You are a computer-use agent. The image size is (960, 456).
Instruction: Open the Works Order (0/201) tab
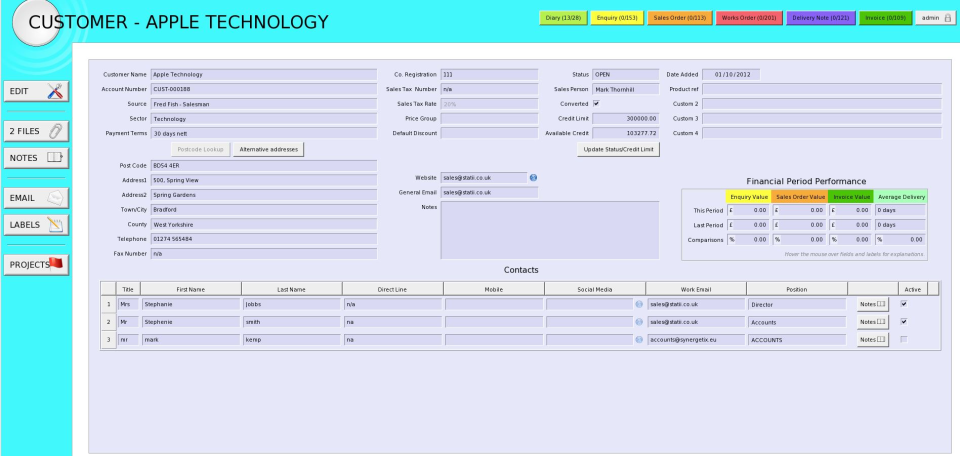click(749, 18)
